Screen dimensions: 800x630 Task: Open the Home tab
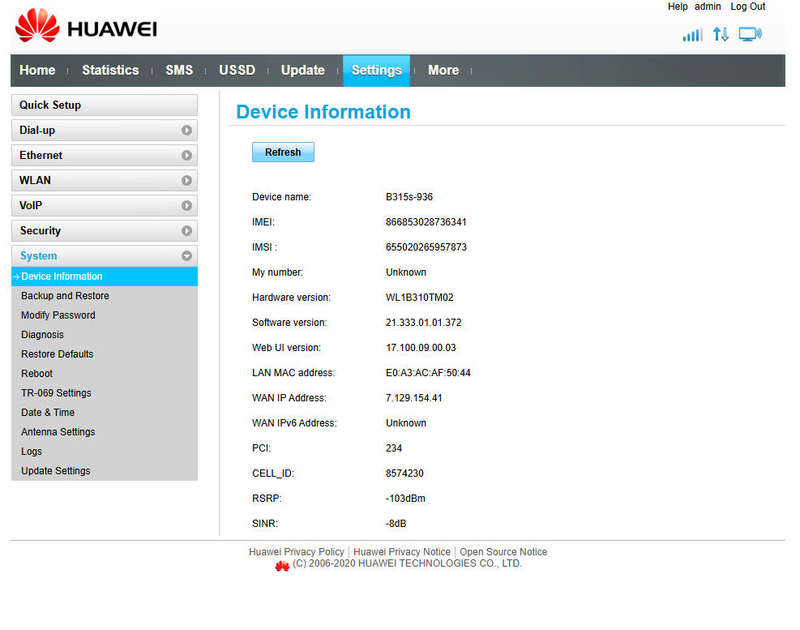tap(37, 70)
